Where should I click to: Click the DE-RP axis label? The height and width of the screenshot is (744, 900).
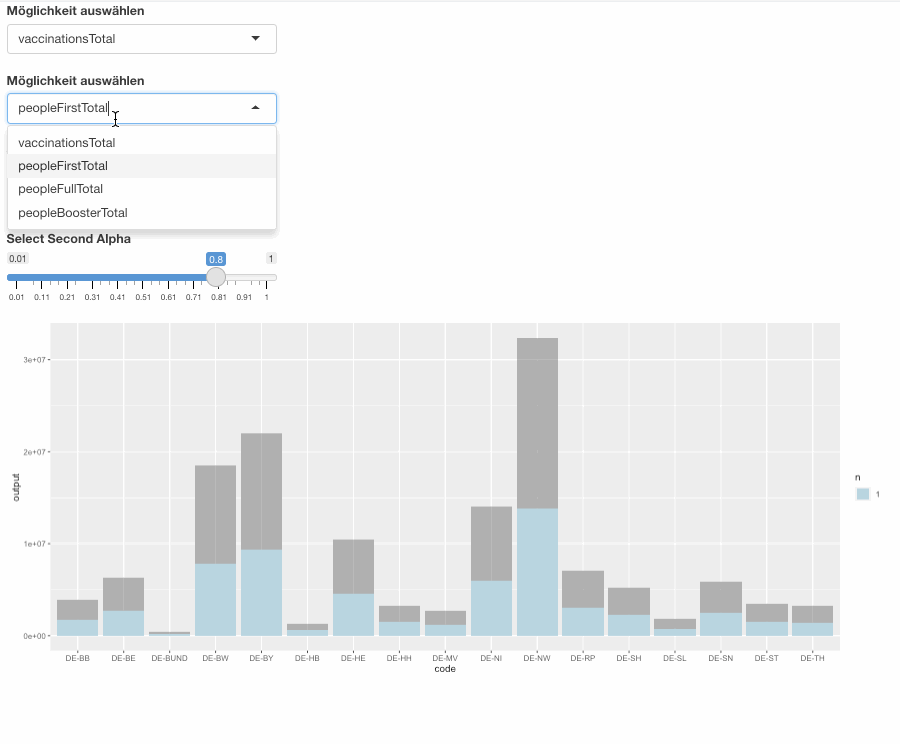(x=583, y=658)
